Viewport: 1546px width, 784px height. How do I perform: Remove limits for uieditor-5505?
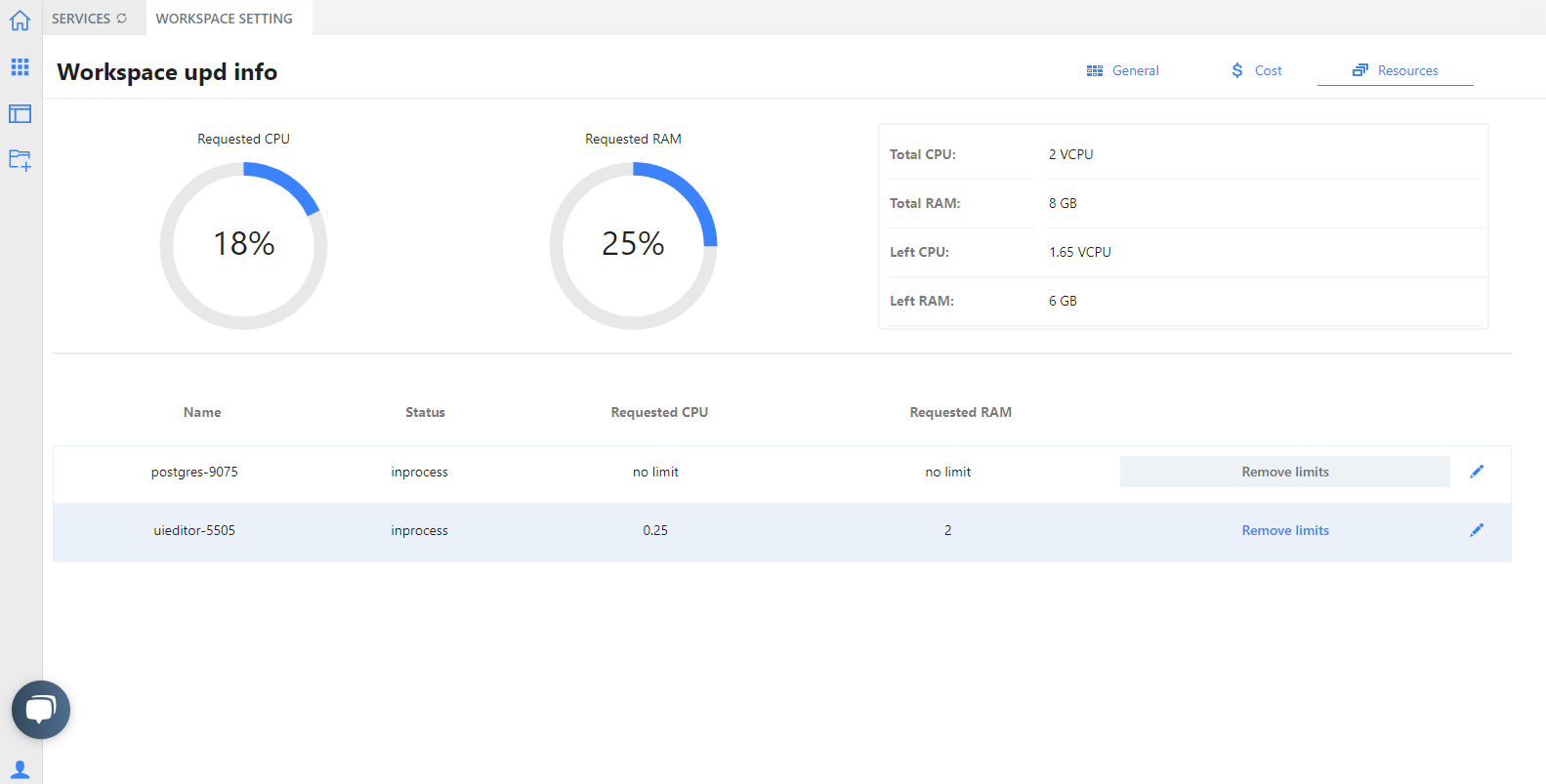[x=1285, y=530]
